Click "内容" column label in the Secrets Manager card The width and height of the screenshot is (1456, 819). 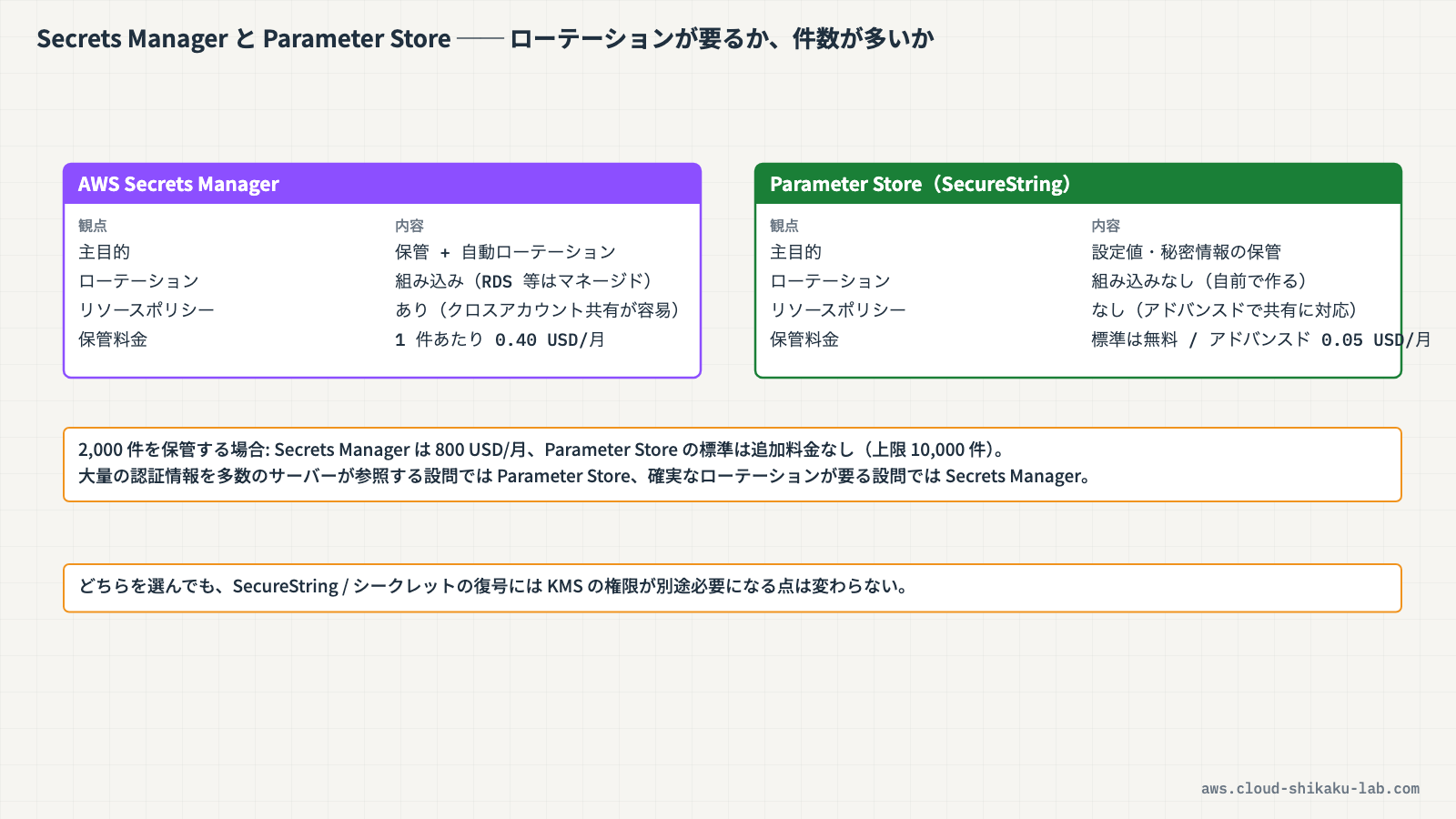click(x=409, y=226)
